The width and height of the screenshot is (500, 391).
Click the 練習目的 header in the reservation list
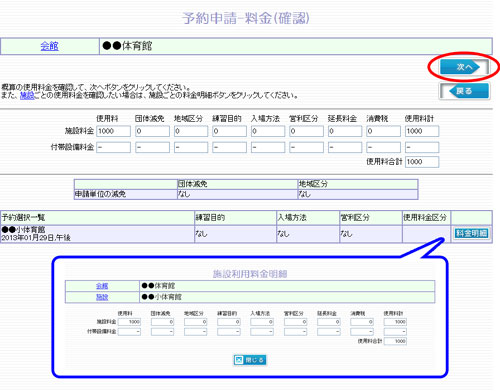pyautogui.click(x=210, y=218)
